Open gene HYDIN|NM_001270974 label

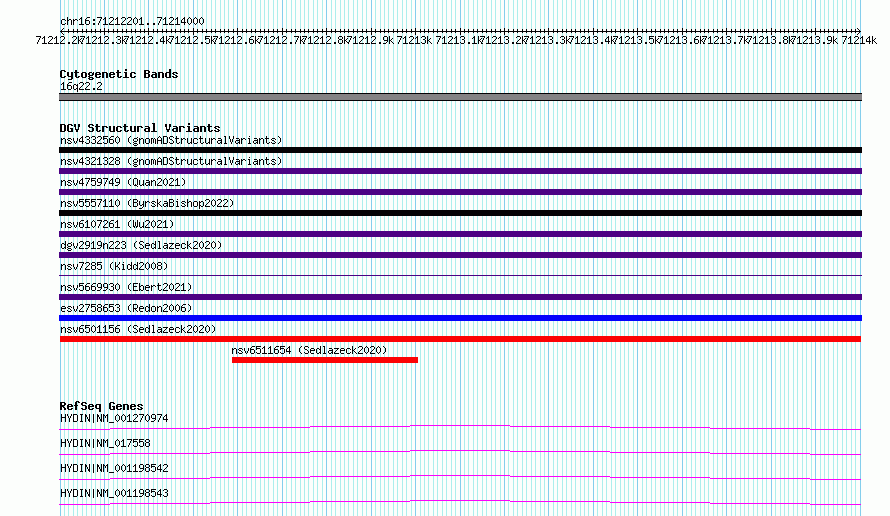click(114, 418)
